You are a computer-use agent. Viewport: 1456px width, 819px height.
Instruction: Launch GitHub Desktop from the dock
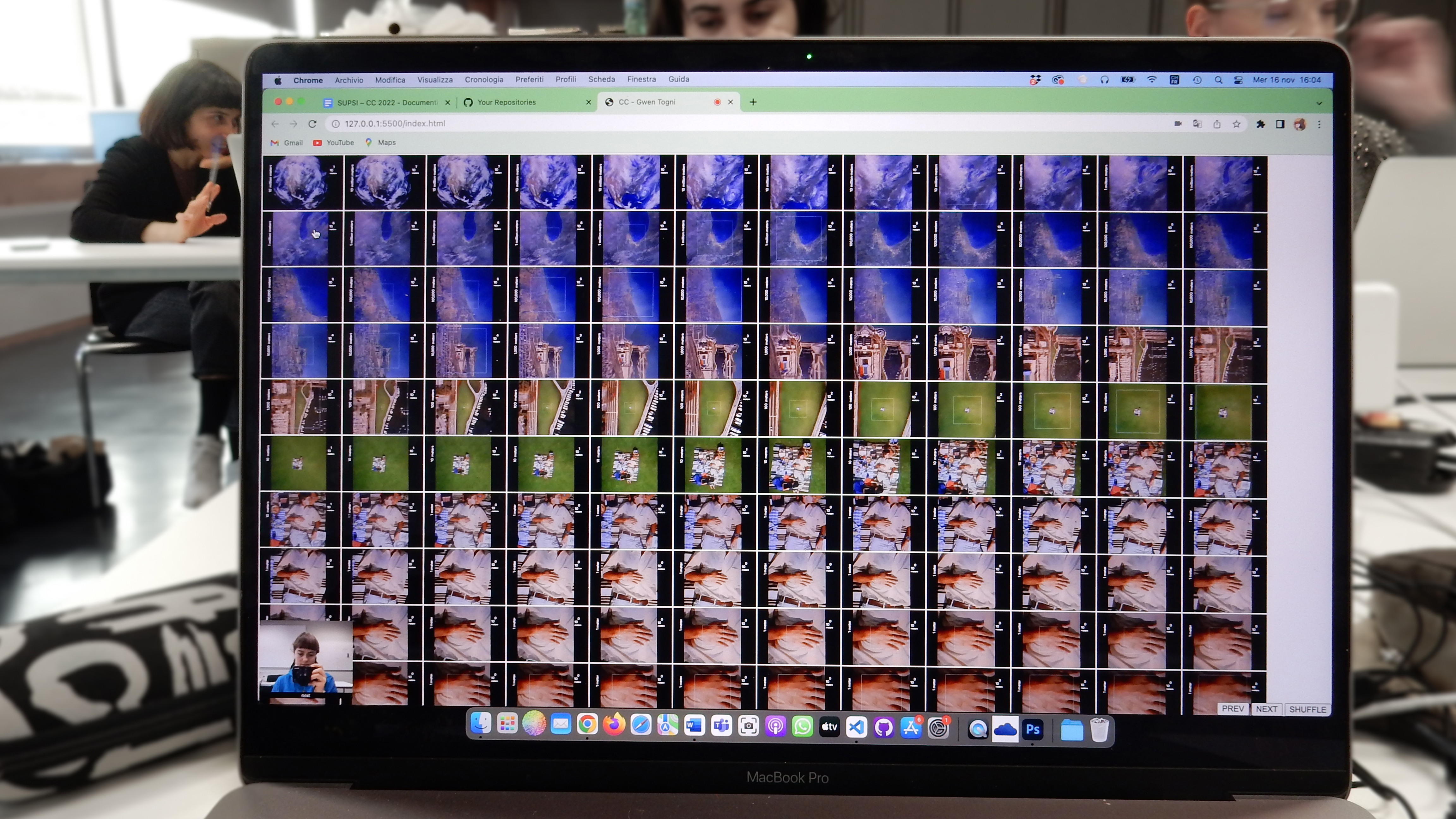883,727
